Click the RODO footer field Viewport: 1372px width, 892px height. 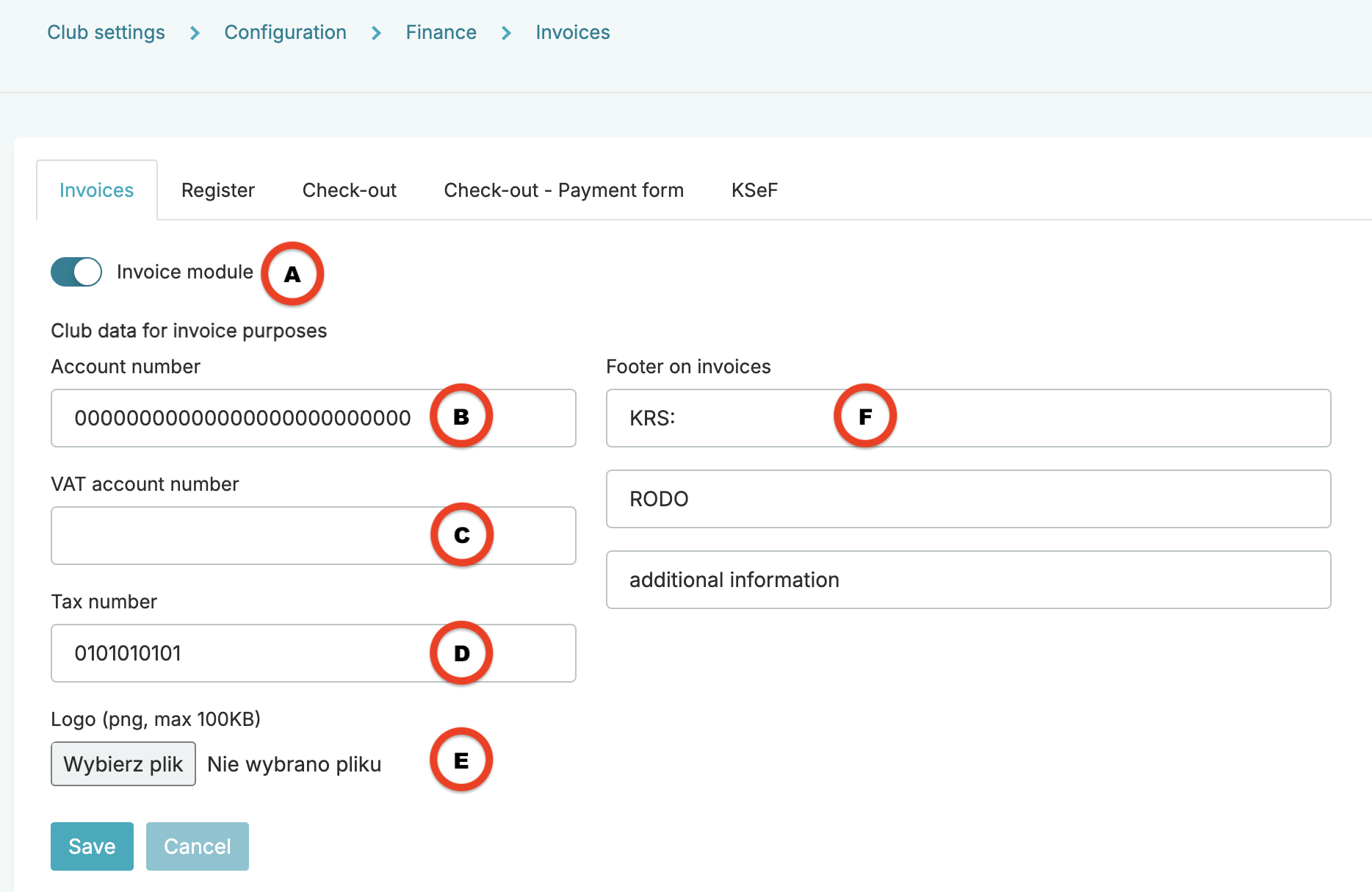[x=968, y=499]
